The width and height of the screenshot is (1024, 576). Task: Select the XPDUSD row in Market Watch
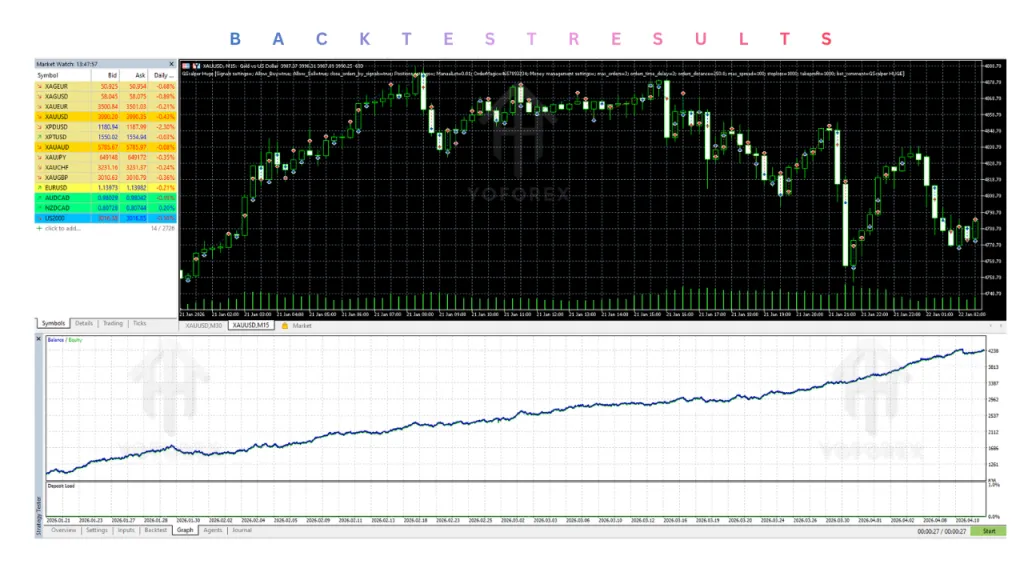[105, 127]
